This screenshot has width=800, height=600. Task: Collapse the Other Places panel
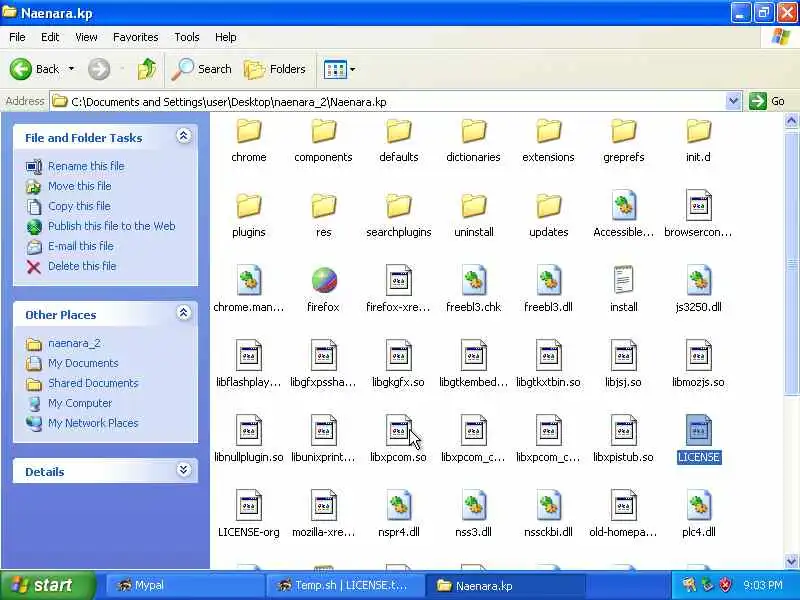[184, 313]
